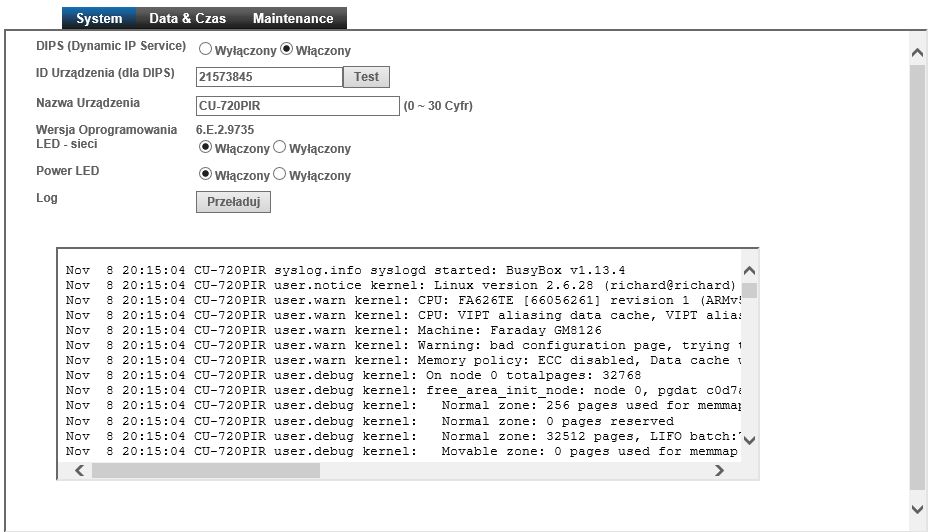This screenshot has width=930, height=532.
Task: Click log box scroll left arrow
Action: click(79, 470)
